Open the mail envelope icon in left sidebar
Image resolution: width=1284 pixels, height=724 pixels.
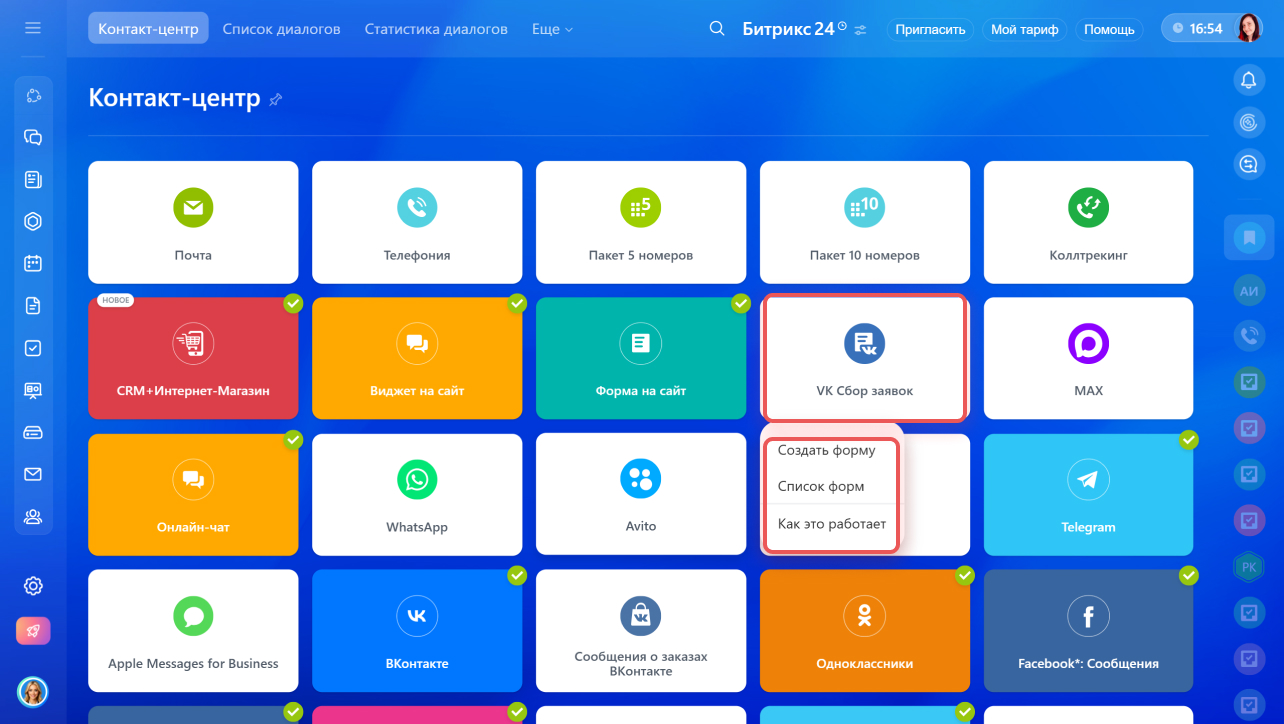(x=33, y=475)
